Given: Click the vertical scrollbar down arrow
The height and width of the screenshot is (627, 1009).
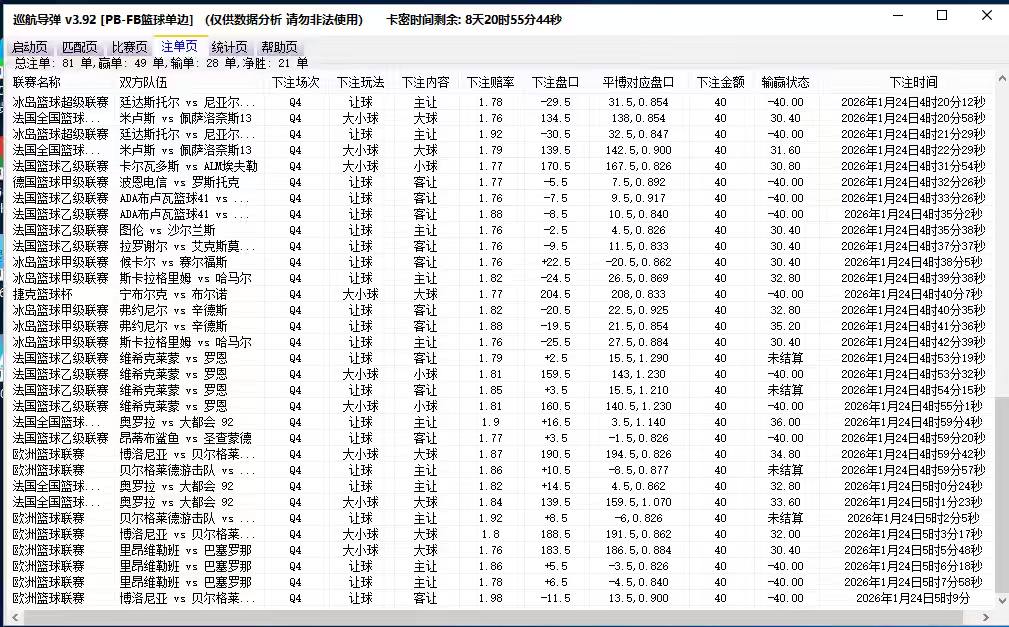Looking at the screenshot, I should coord(1002,600).
